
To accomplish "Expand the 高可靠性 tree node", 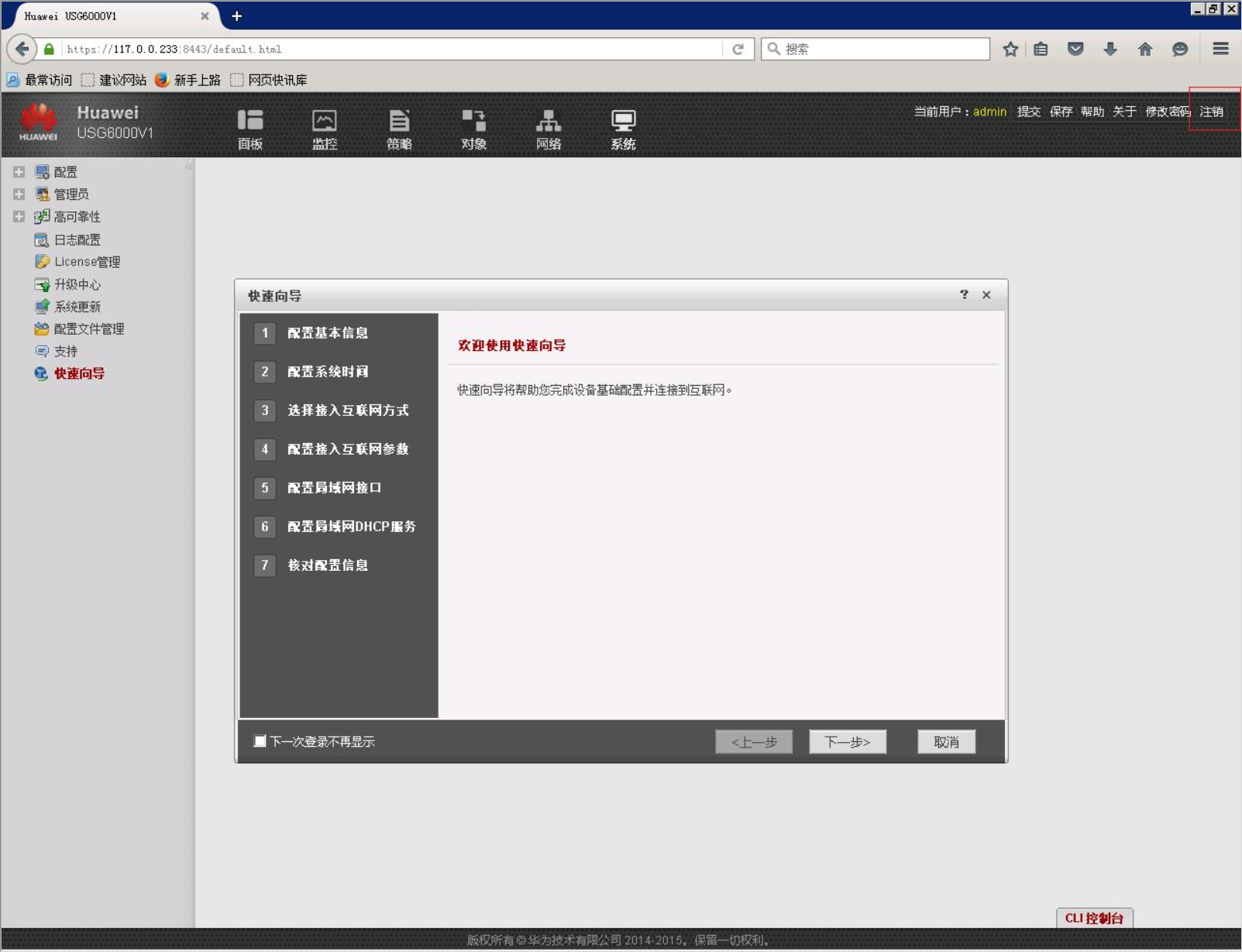I will point(19,217).
